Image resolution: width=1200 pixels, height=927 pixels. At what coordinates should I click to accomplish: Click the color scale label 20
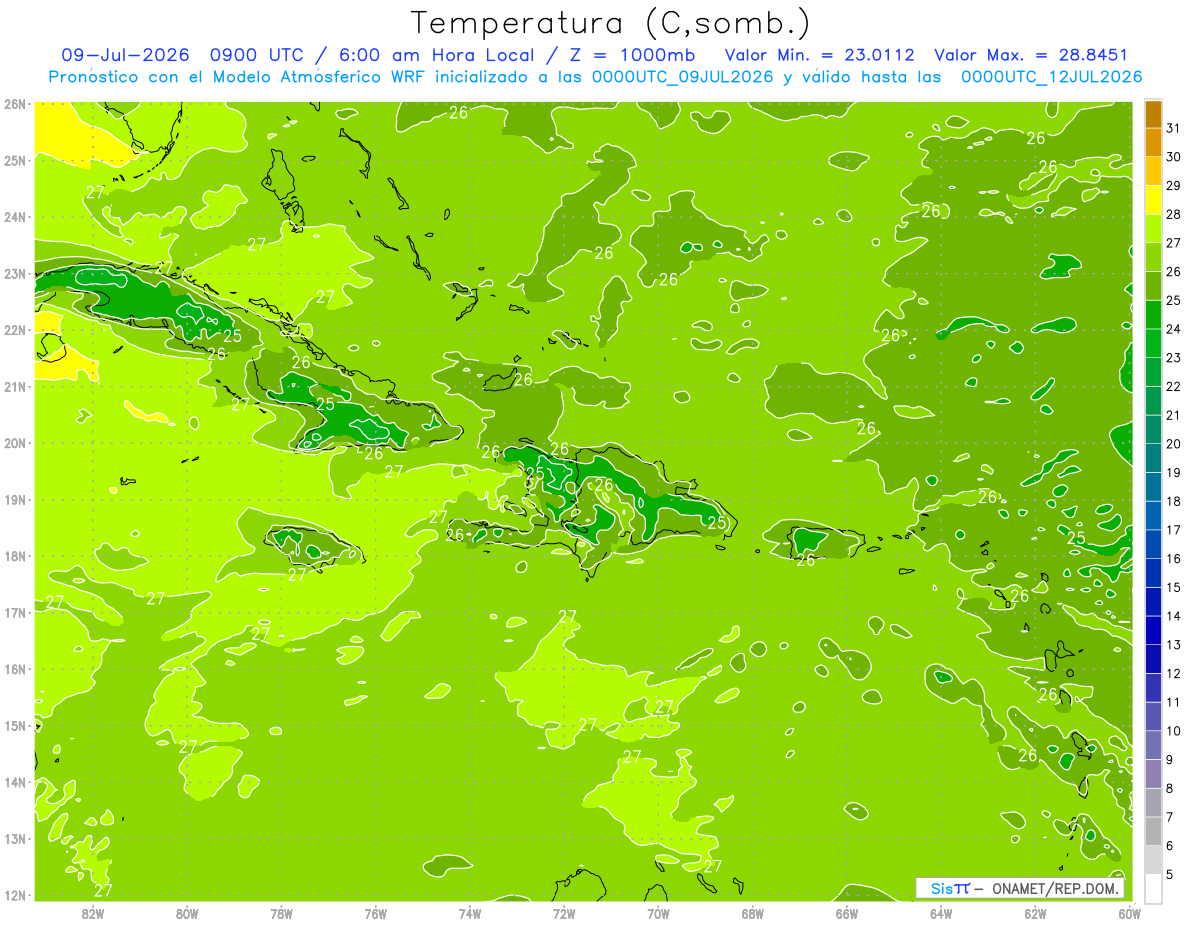pos(1173,444)
